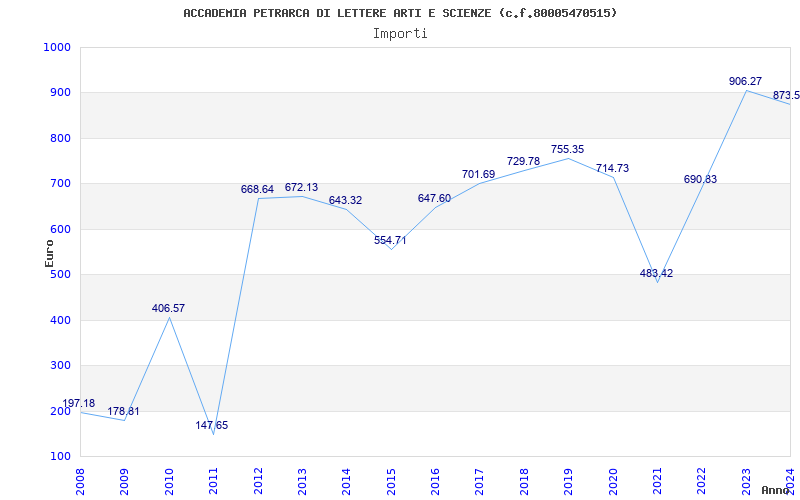
Task: Click y-axis tick label 600
Action: [60, 230]
